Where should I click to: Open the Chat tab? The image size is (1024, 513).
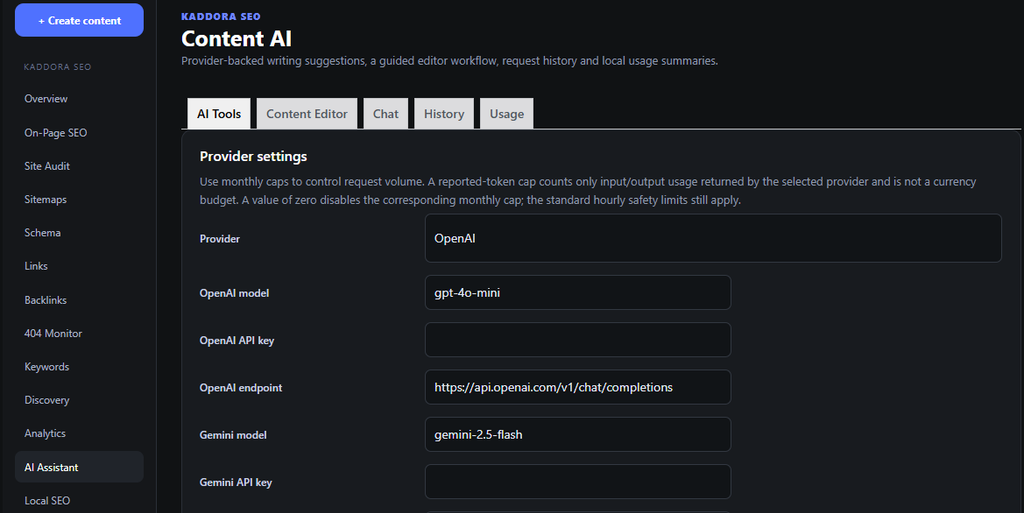coord(385,114)
